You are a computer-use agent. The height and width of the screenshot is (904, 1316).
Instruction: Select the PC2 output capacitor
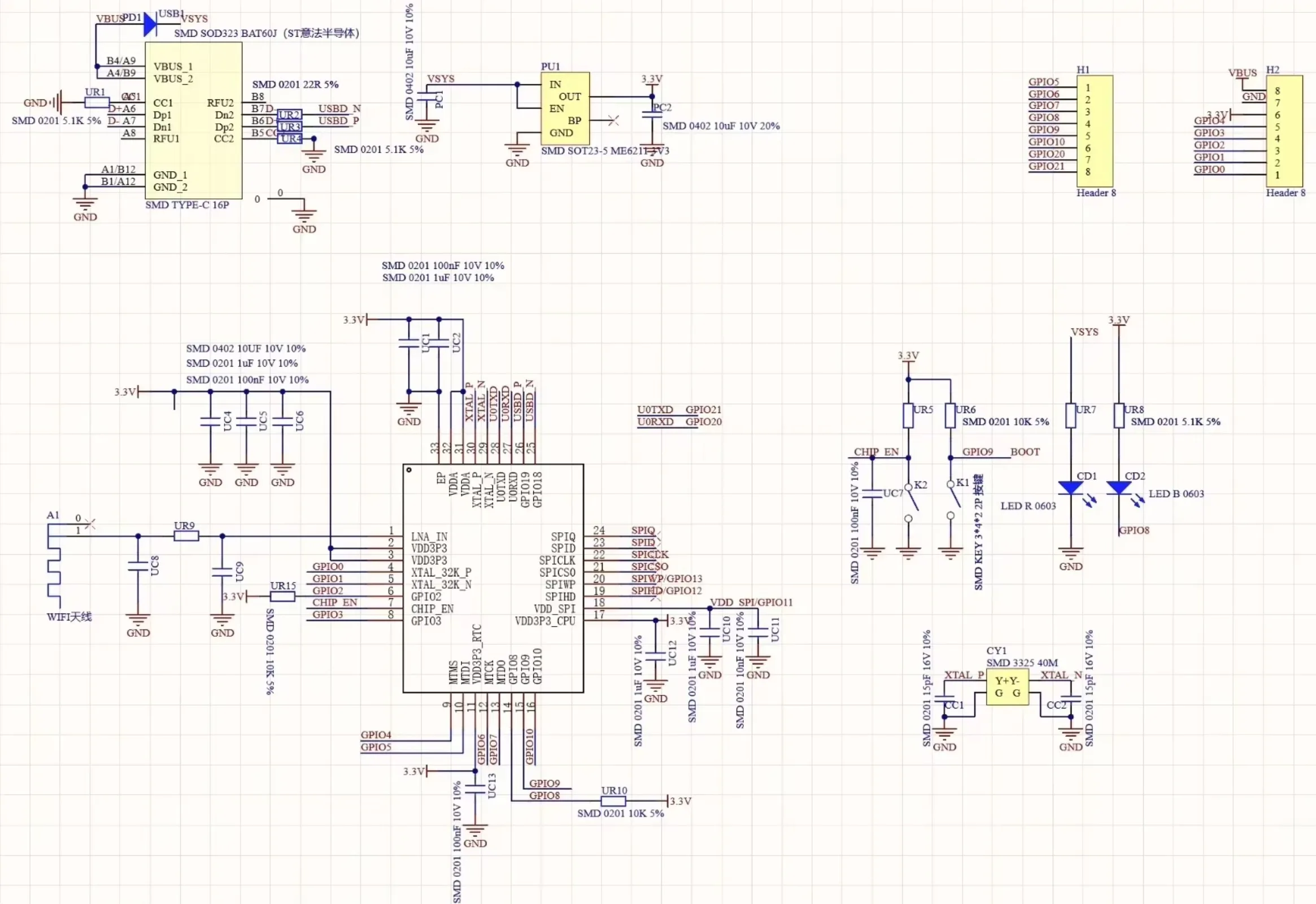652,115
